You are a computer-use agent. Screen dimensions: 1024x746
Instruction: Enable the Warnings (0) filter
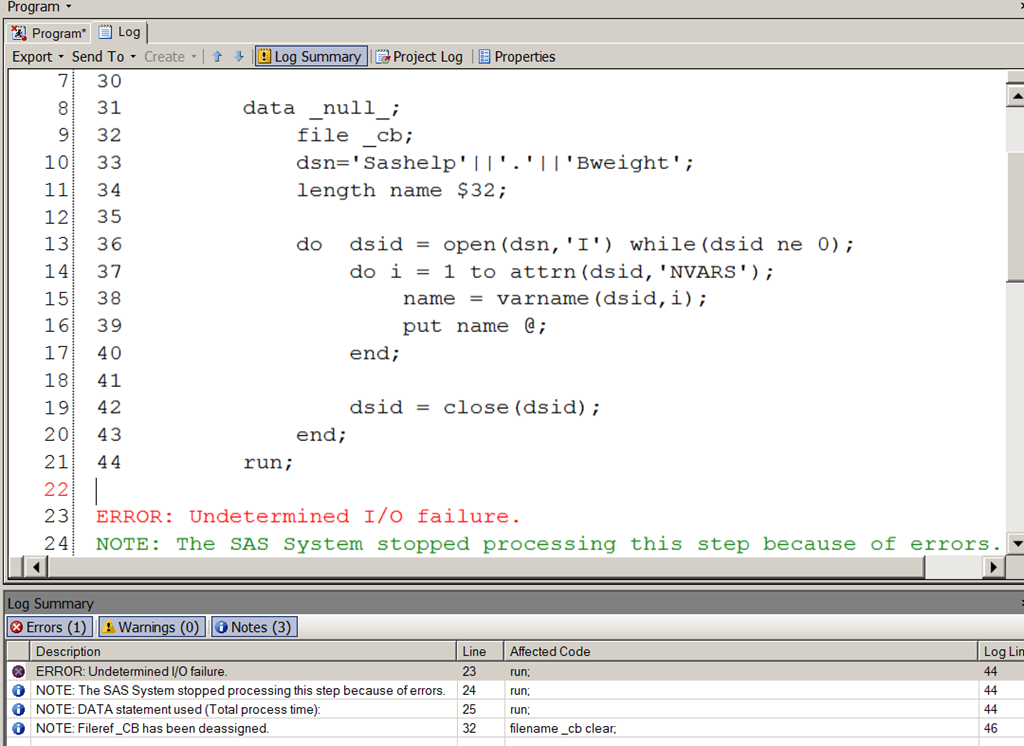150,627
